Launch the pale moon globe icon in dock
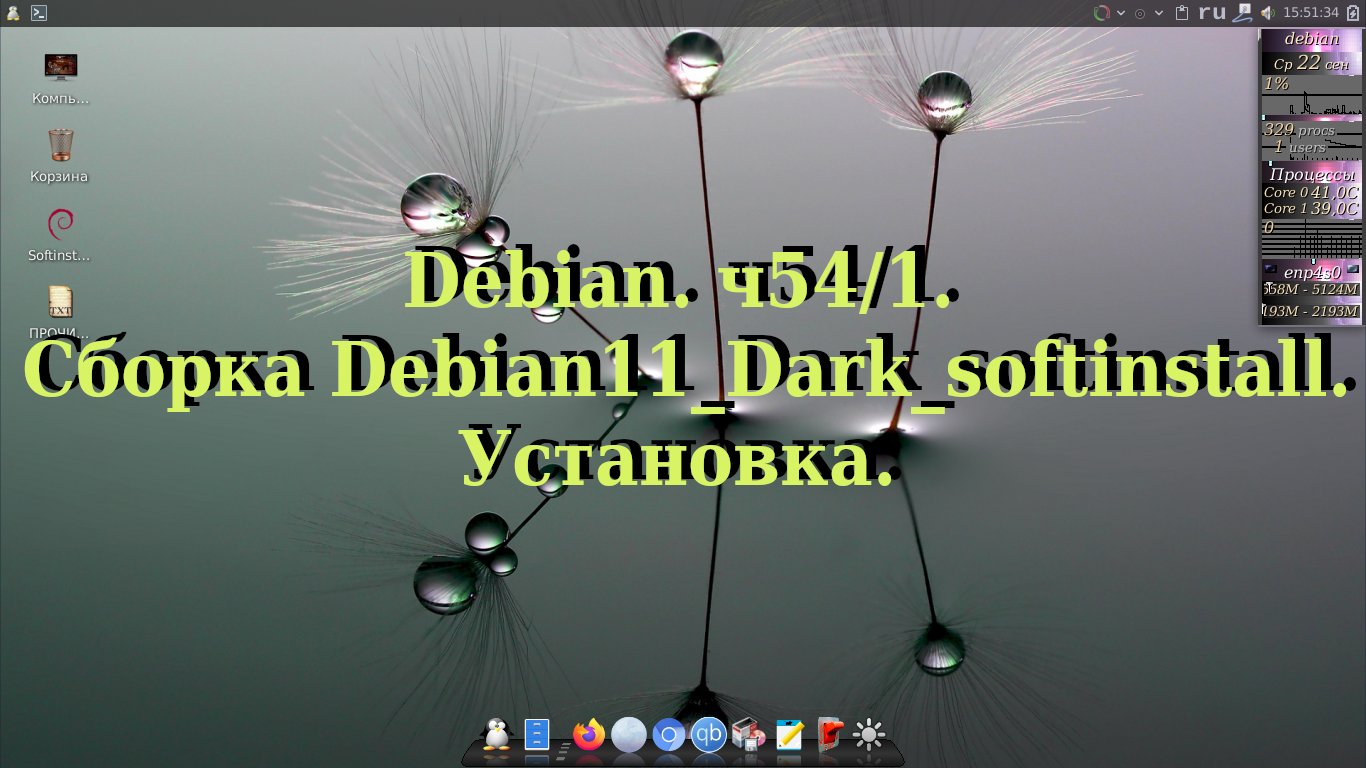 coord(629,735)
